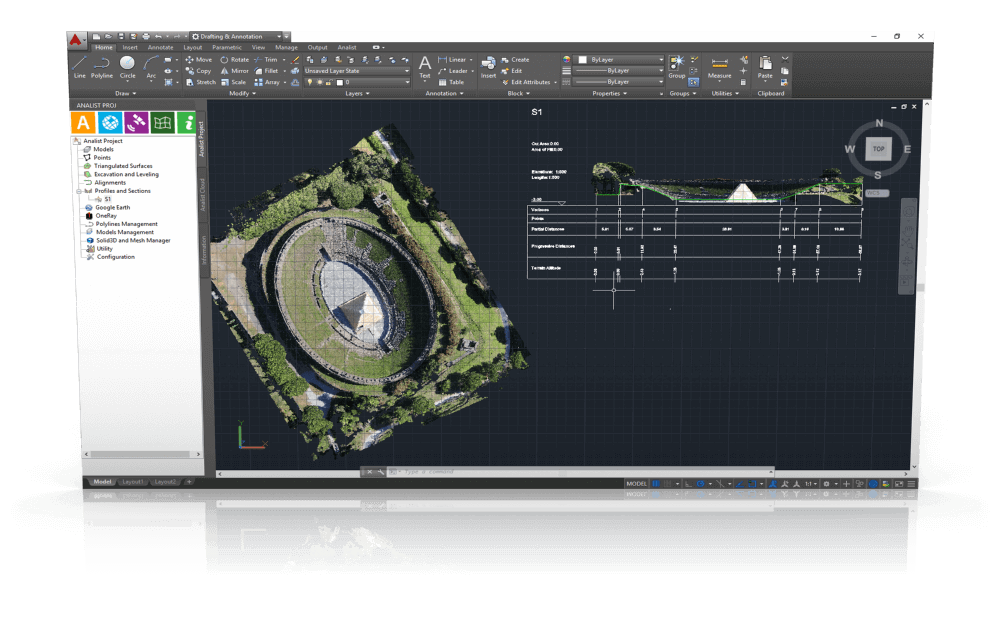The width and height of the screenshot is (1000, 620).
Task: Select the Line drawing tool
Action: click(x=79, y=67)
